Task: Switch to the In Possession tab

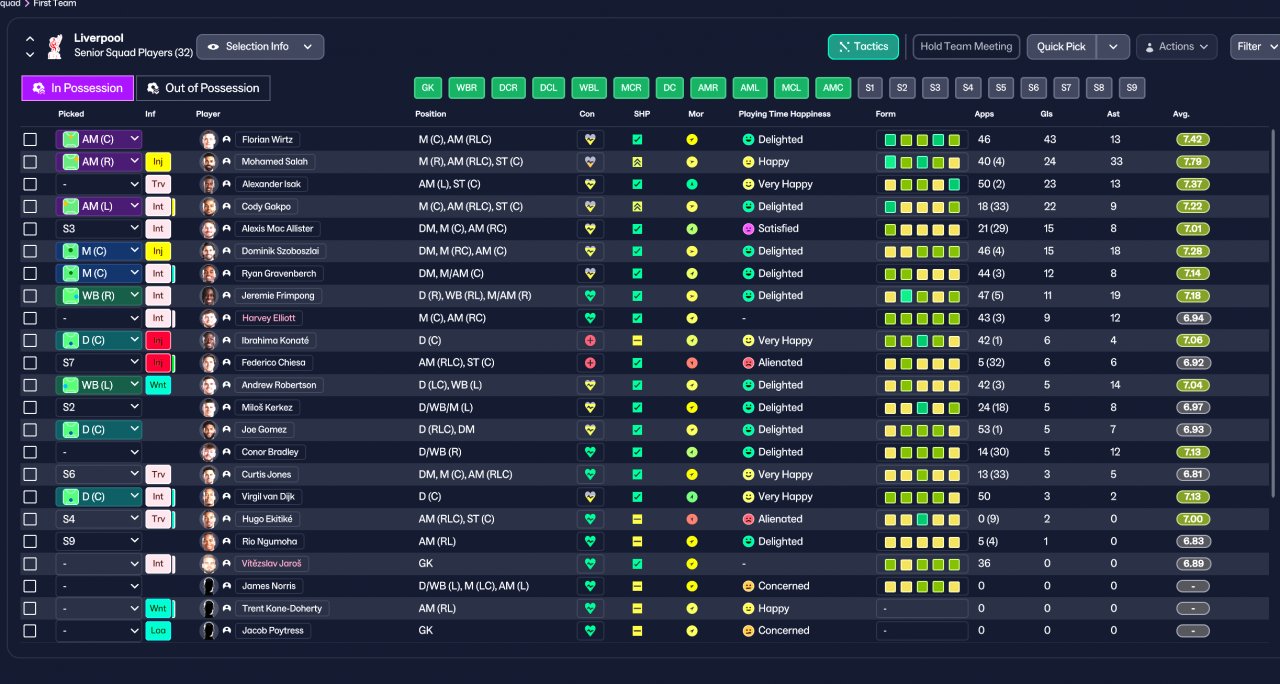Action: coord(77,88)
